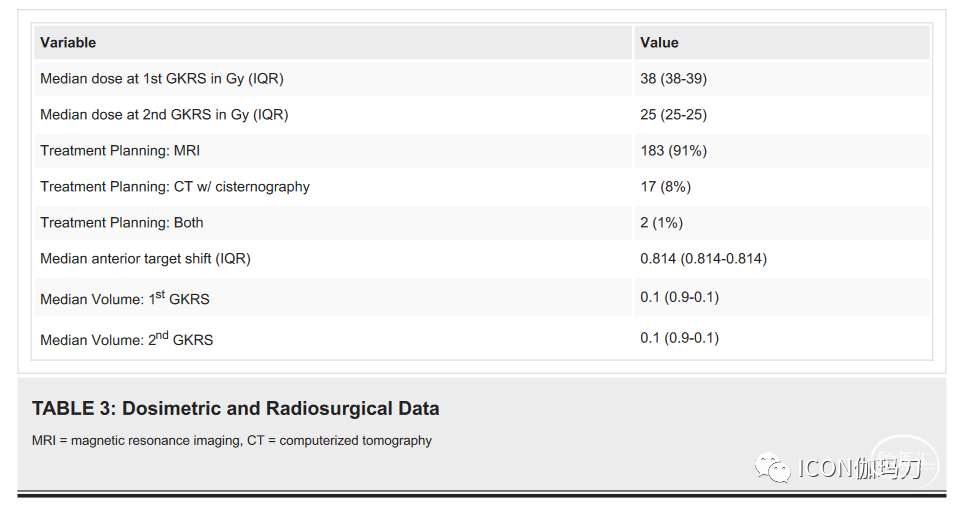Select the Median Volume: 2nd GKRS label
This screenshot has width=953, height=510.
click(x=126, y=339)
